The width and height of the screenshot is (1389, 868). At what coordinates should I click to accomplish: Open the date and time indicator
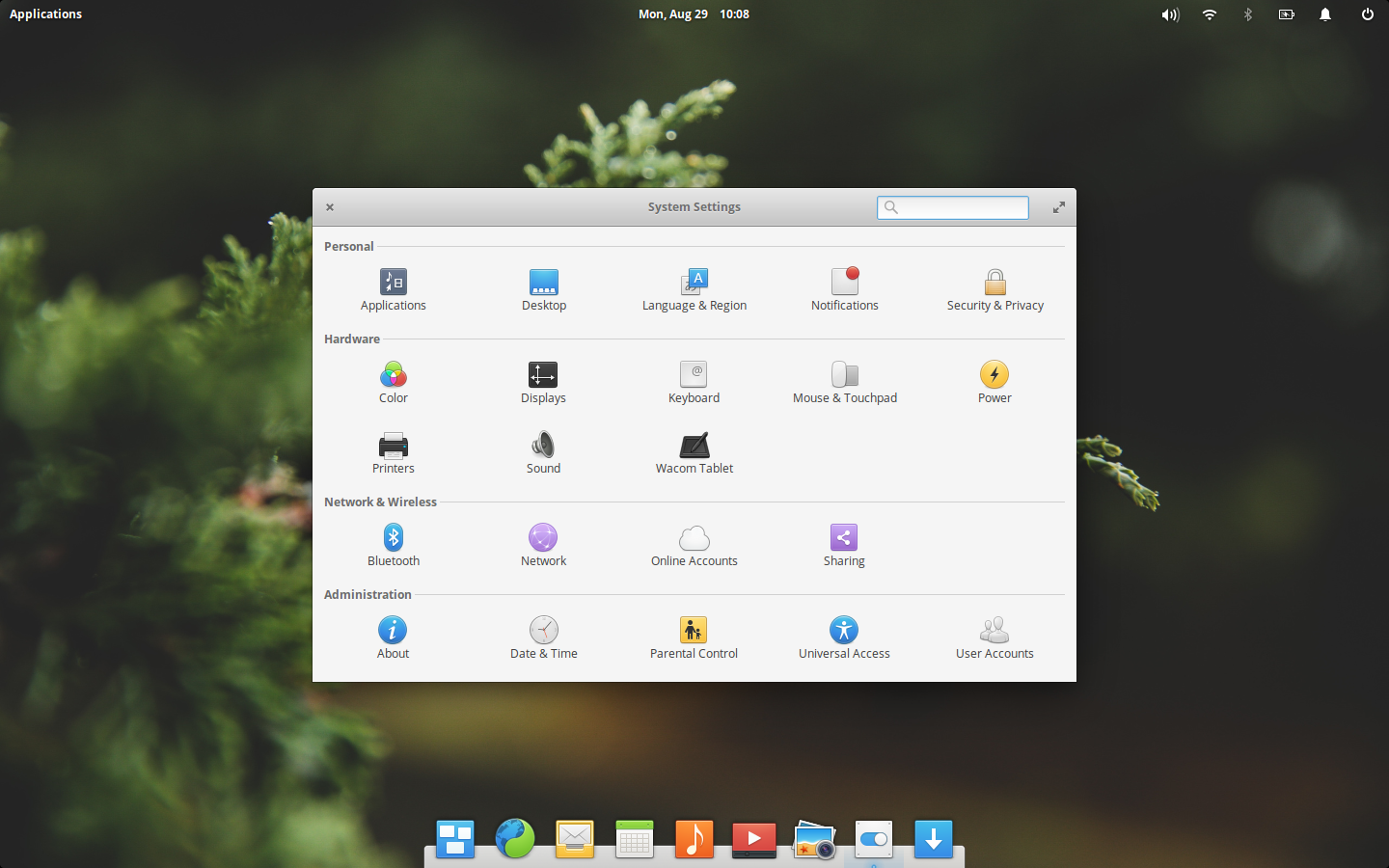694,14
